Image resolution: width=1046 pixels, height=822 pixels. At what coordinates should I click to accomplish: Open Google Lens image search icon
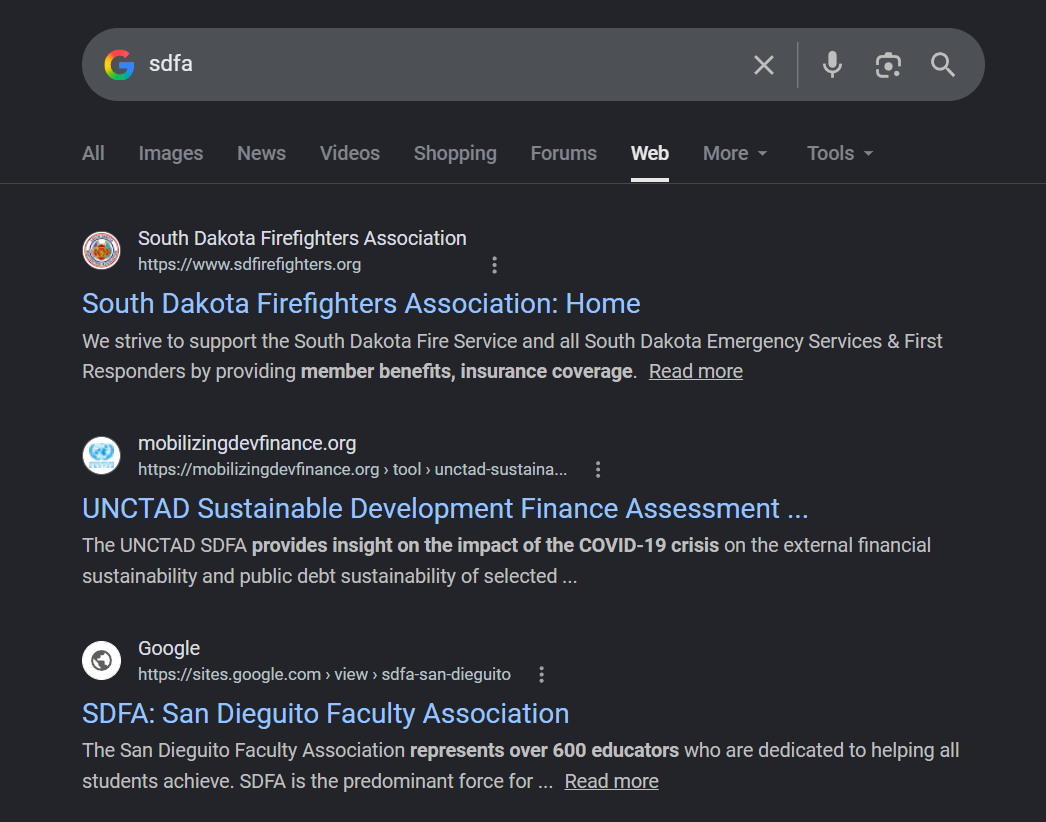coord(888,65)
